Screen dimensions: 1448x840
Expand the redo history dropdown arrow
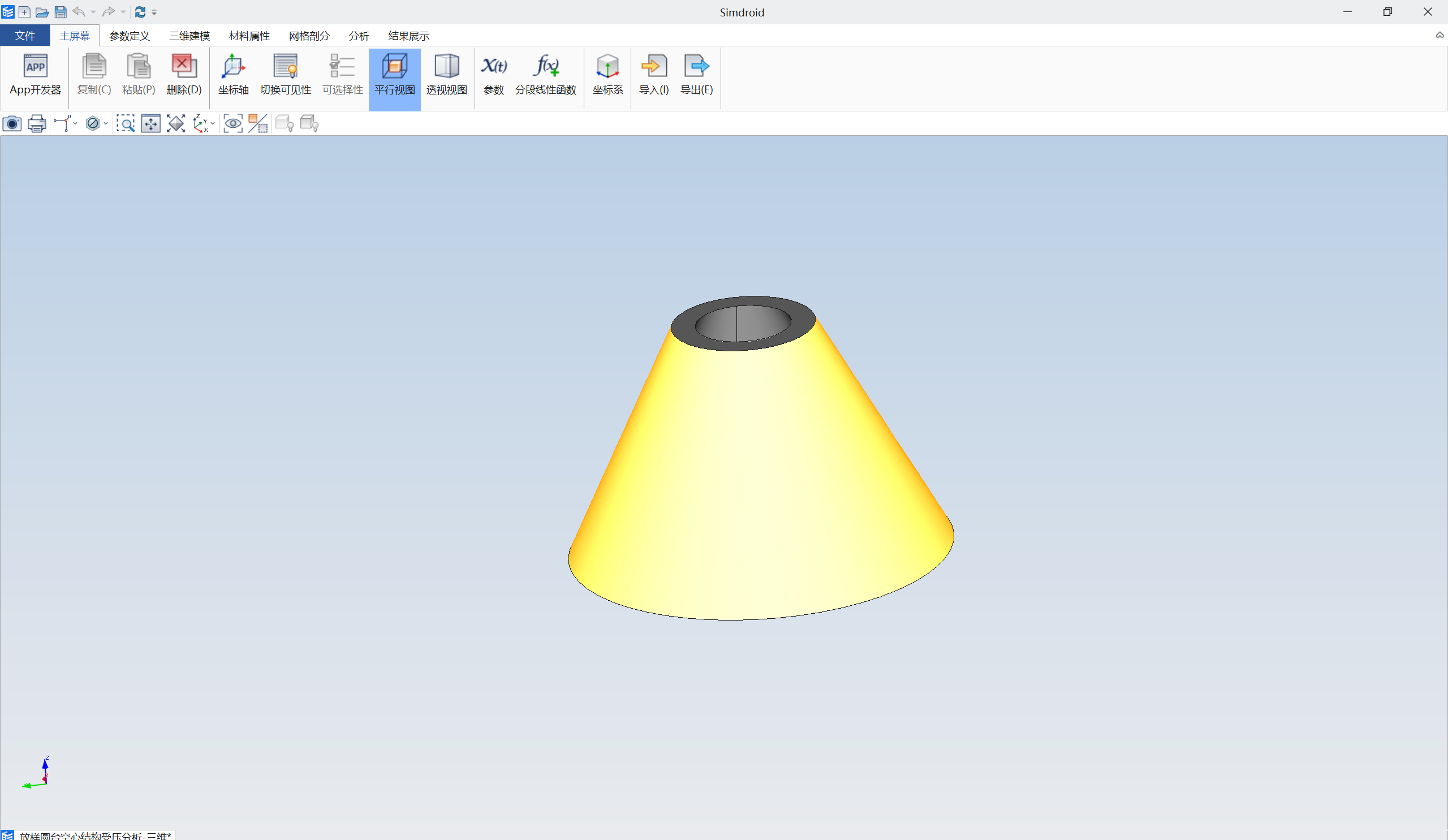point(123,12)
